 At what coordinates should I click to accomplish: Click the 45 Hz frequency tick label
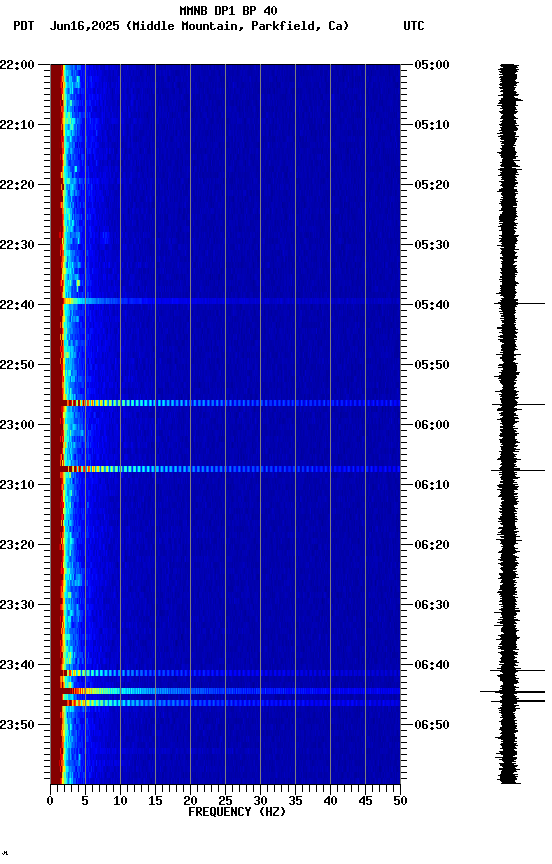[x=365, y=801]
